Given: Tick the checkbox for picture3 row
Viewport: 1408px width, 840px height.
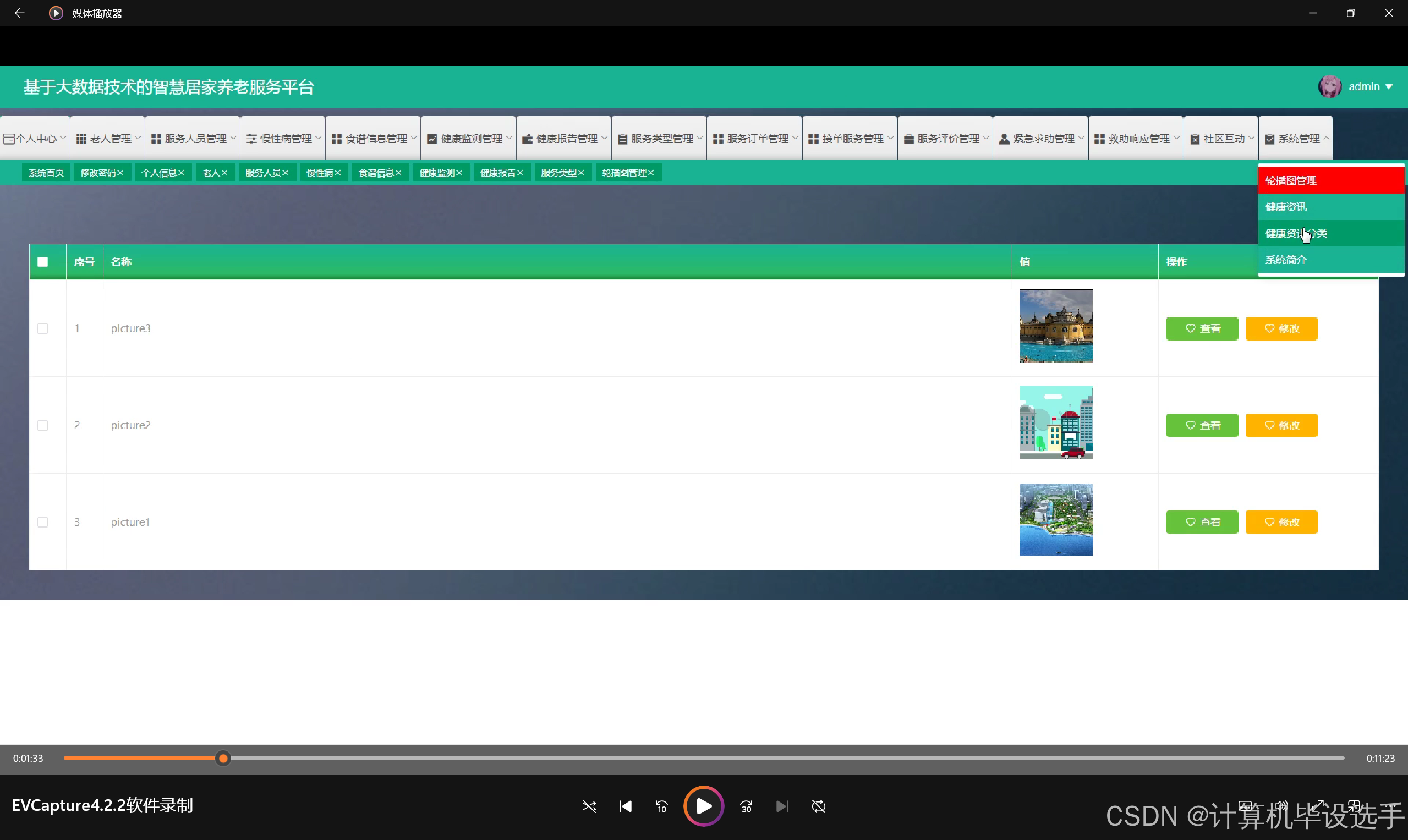Looking at the screenshot, I should (x=42, y=328).
